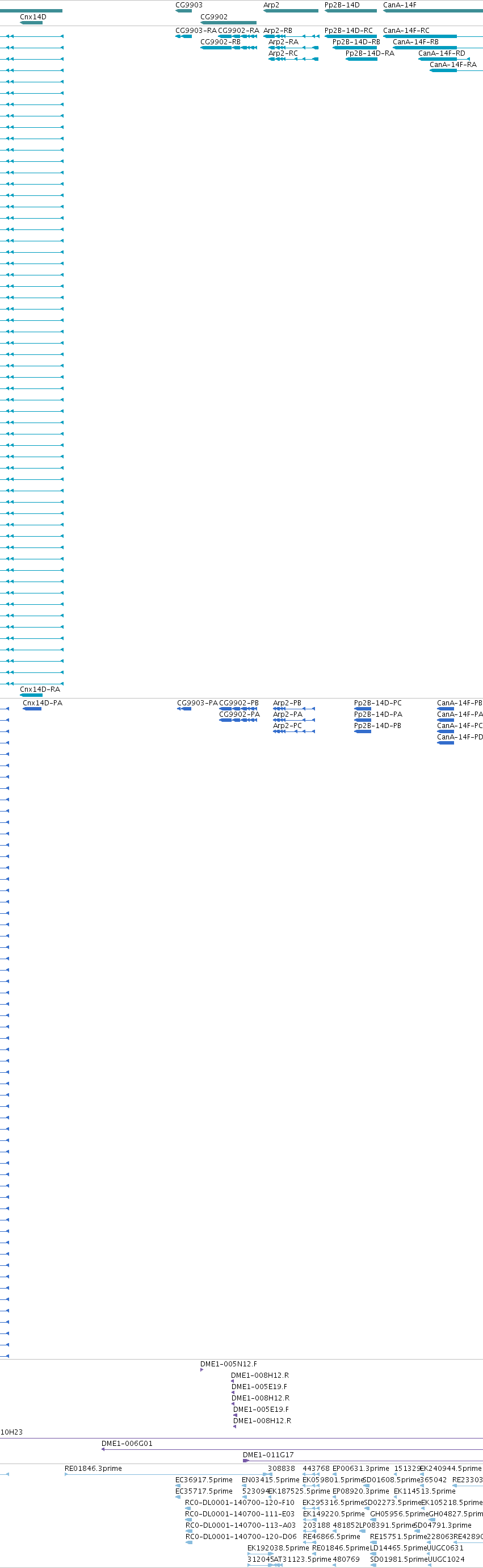Image resolution: width=483 pixels, height=1568 pixels.
Task: Open the CanA-14F-RD transcript label
Action: [x=442, y=53]
